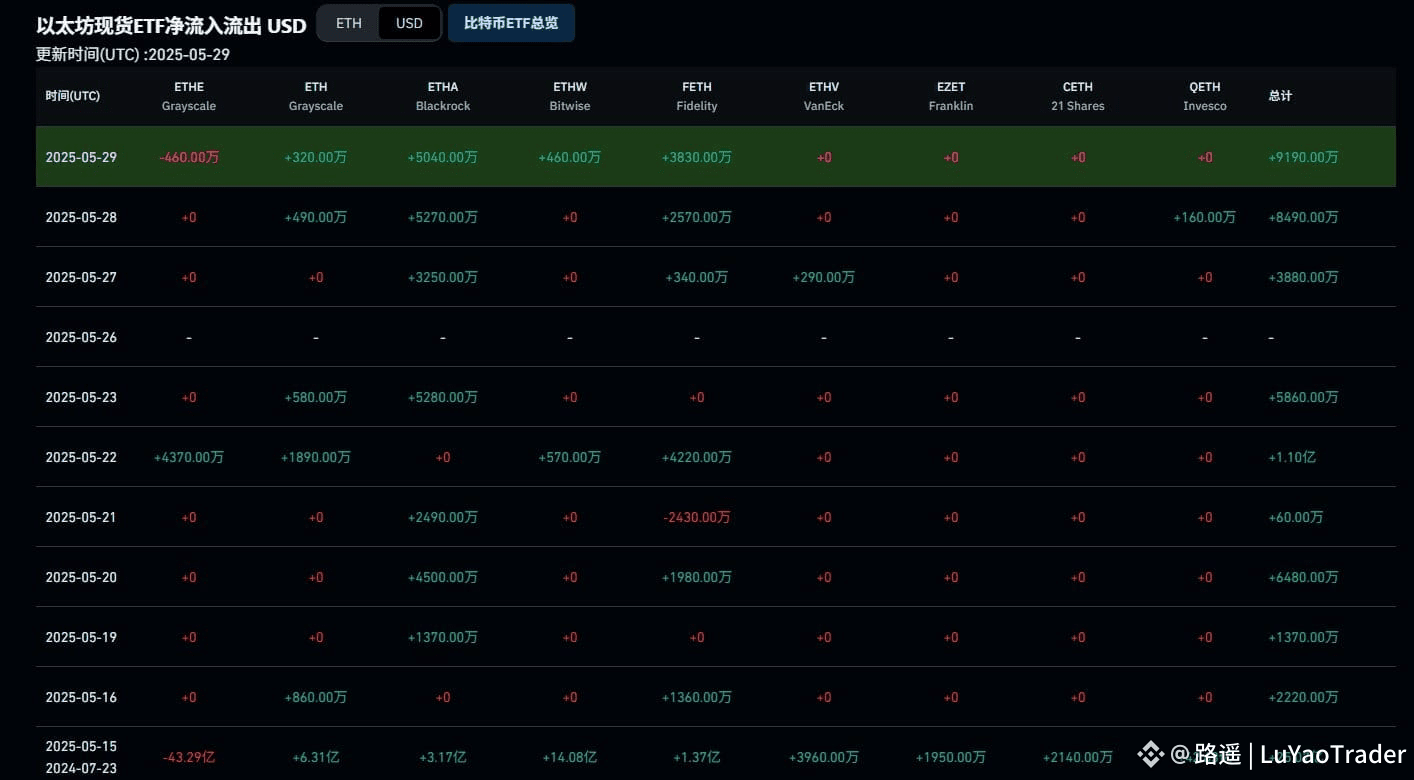1414x780 pixels.
Task: Click the +5270.00万 Blackrock value
Action: (443, 217)
